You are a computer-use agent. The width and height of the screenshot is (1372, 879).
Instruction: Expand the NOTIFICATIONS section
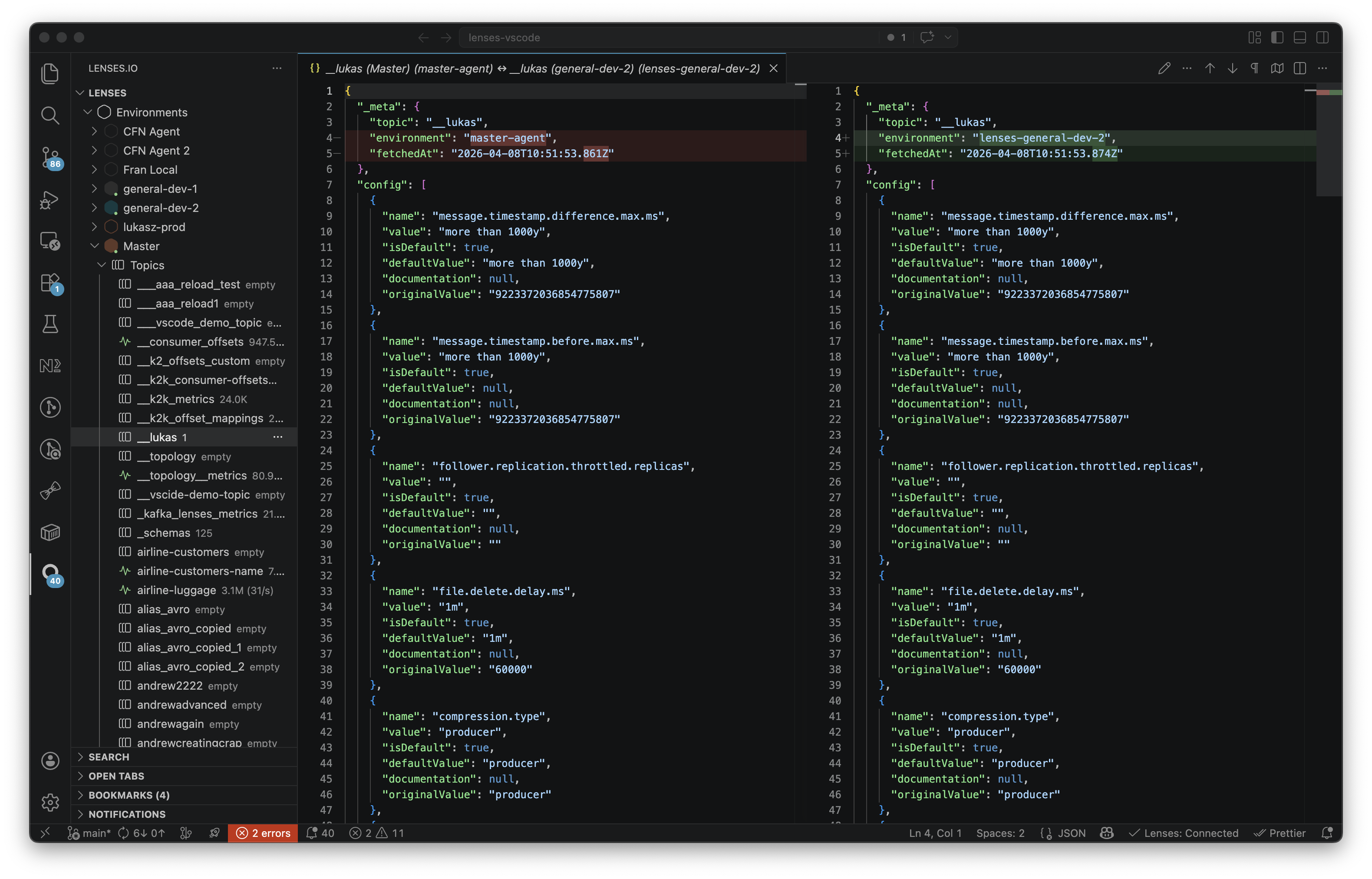point(184,814)
